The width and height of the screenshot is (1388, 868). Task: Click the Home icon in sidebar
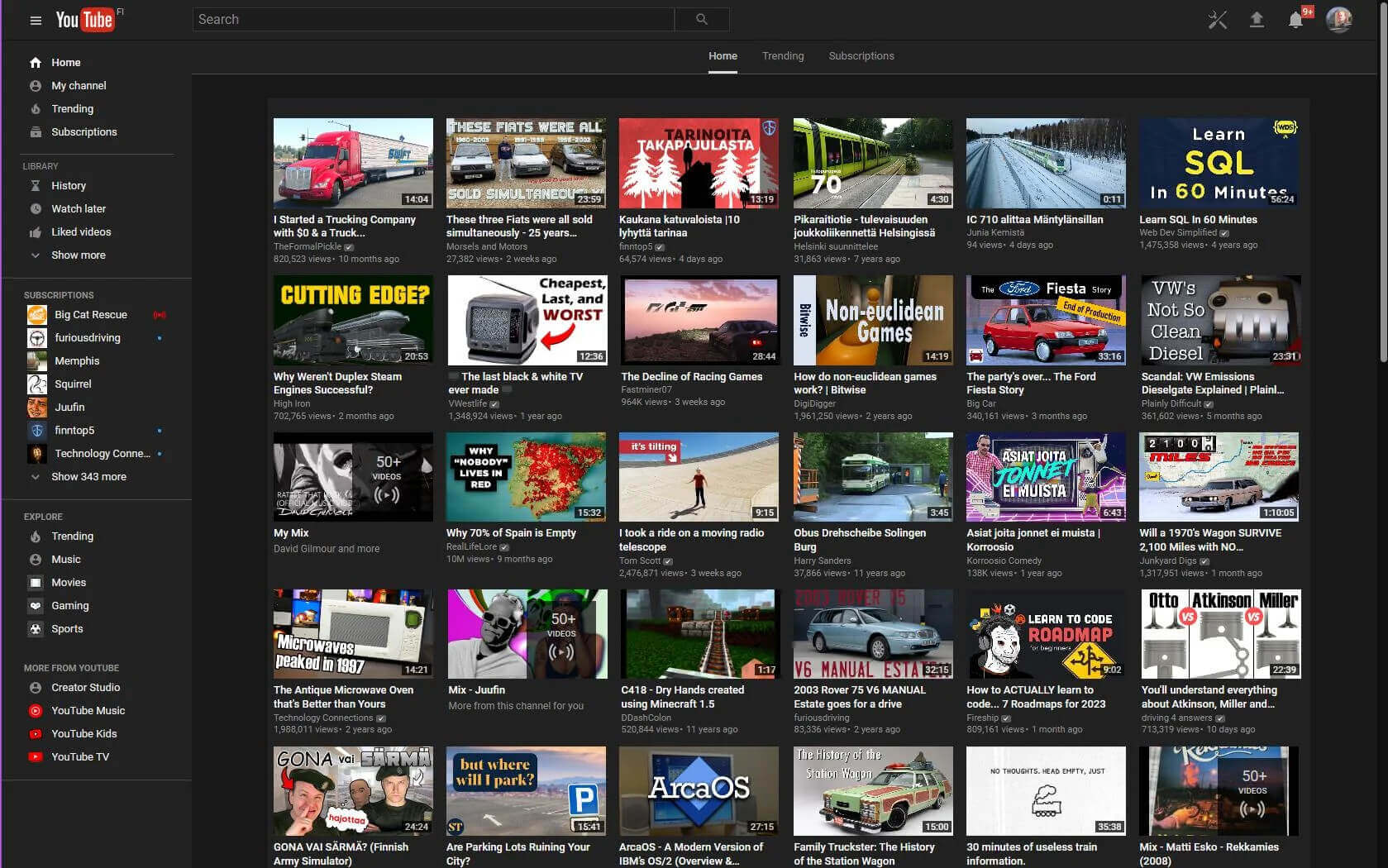pyautogui.click(x=36, y=62)
